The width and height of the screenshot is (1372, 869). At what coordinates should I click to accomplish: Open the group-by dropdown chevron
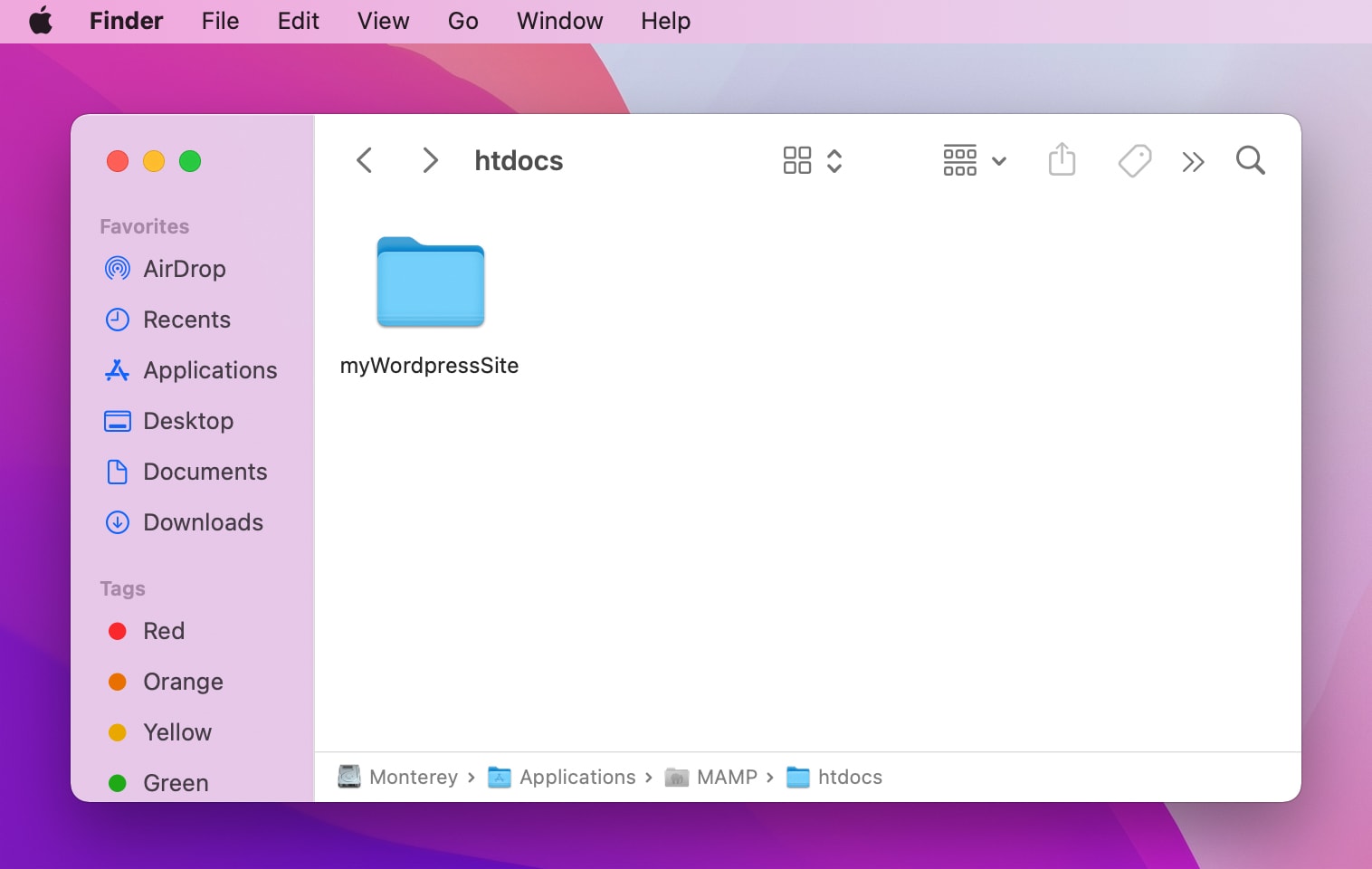[1000, 161]
